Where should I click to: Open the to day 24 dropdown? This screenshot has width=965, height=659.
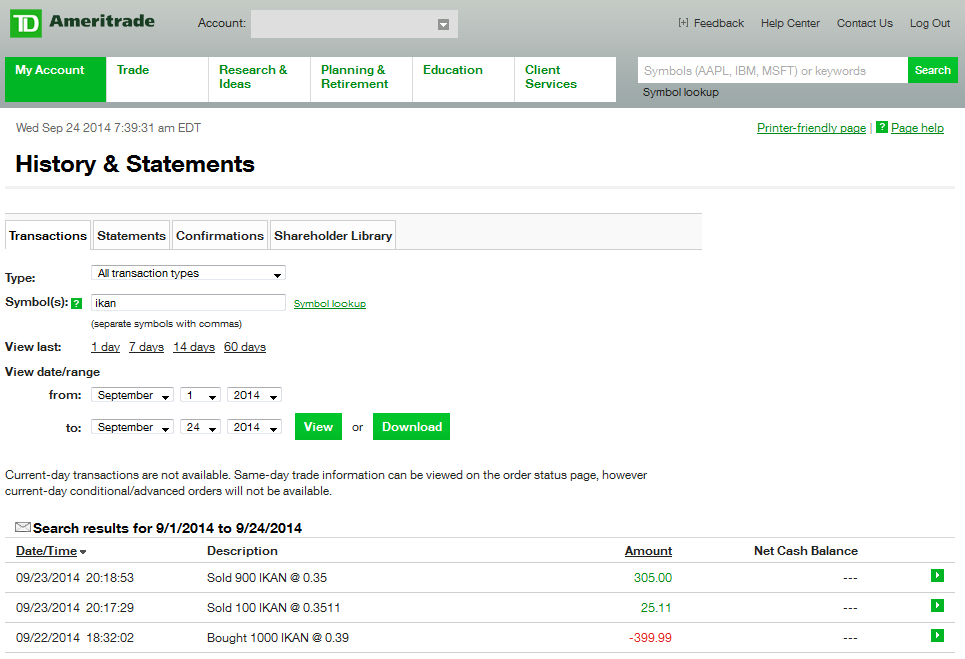(x=200, y=427)
